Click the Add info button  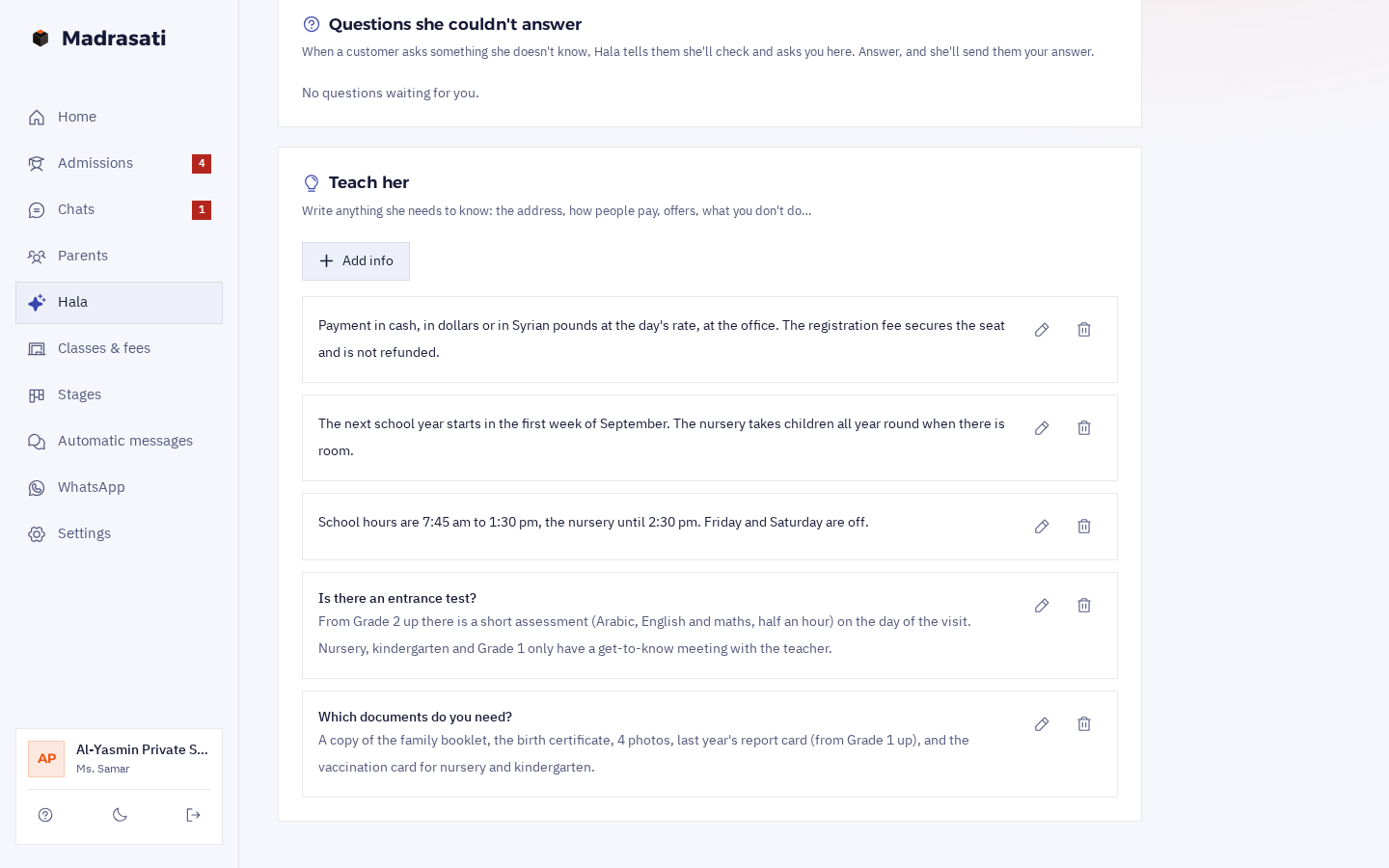pos(356,261)
